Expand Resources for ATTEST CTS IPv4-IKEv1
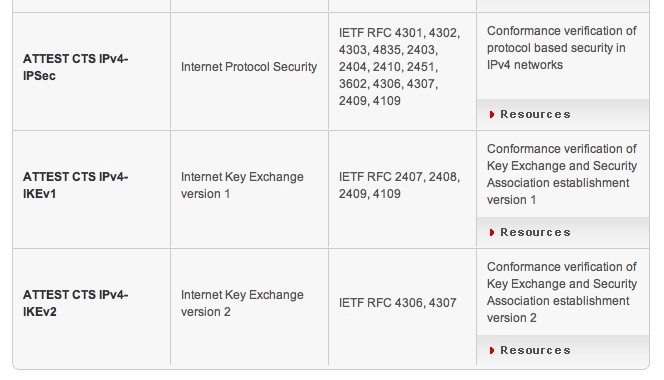 coord(535,232)
